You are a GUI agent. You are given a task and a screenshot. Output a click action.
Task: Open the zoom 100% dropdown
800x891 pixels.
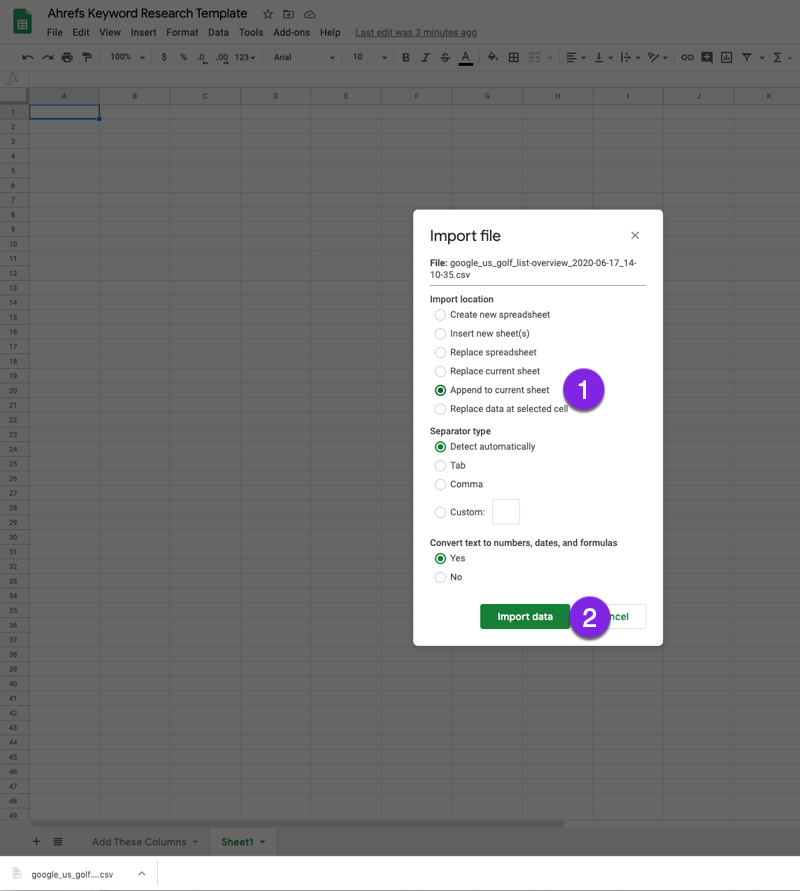(127, 57)
